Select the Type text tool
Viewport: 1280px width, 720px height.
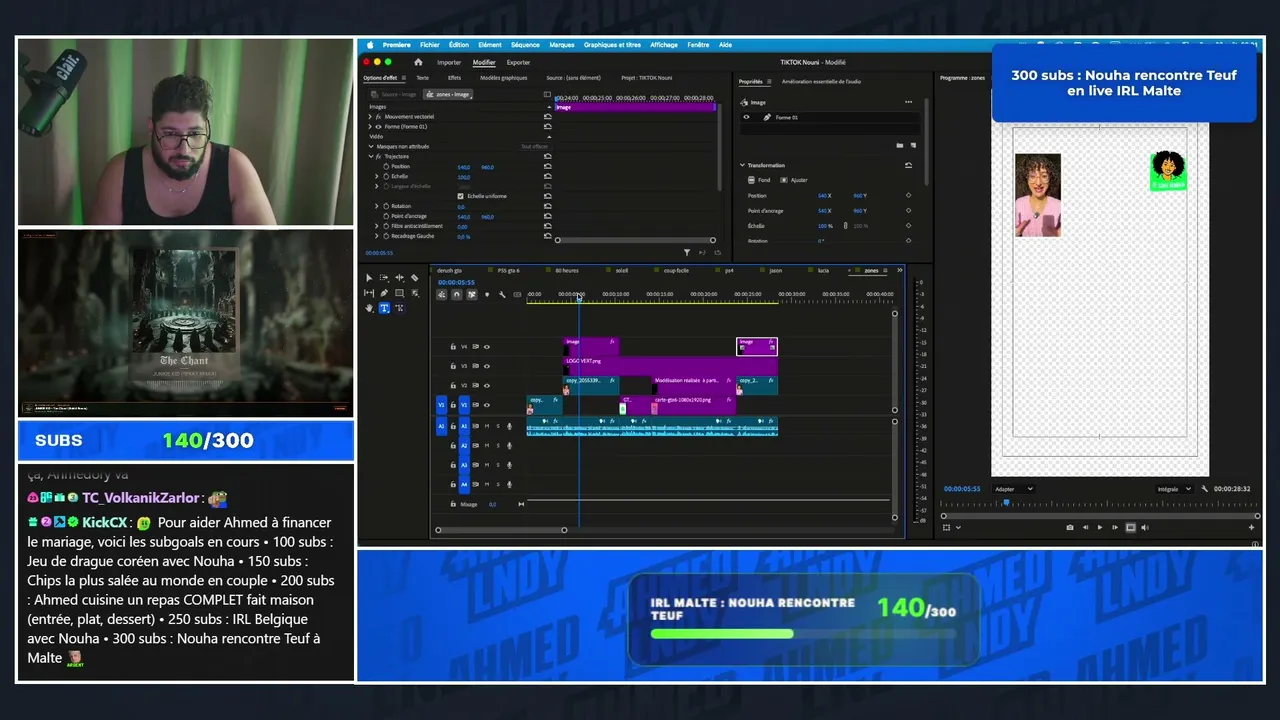pyautogui.click(x=384, y=308)
